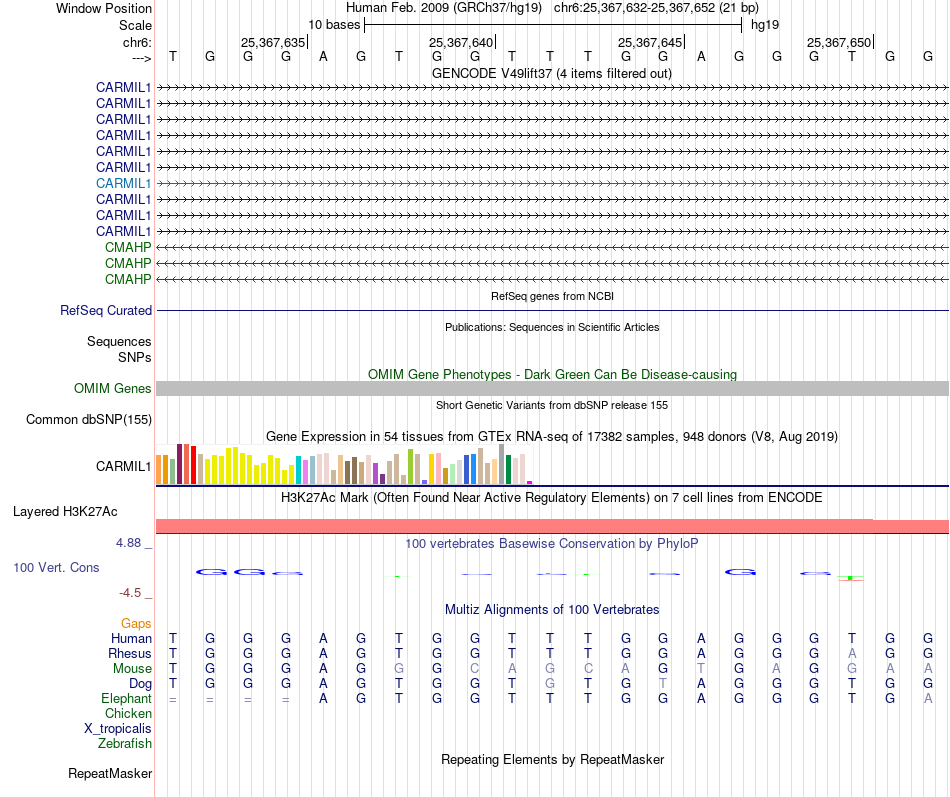The width and height of the screenshot is (950, 797).
Task: Click the RefSeq Curated dark blue intron line
Action: click(x=552, y=310)
